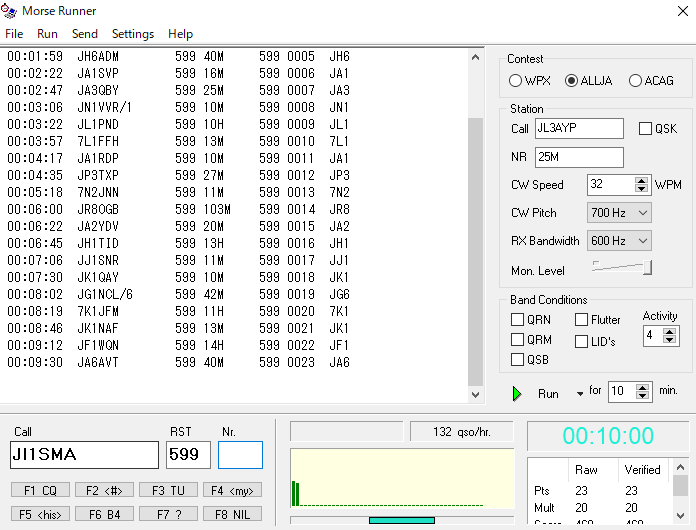Expand the Run mode dropdown arrow
Image resolution: width=696 pixels, height=530 pixels.
tap(580, 394)
